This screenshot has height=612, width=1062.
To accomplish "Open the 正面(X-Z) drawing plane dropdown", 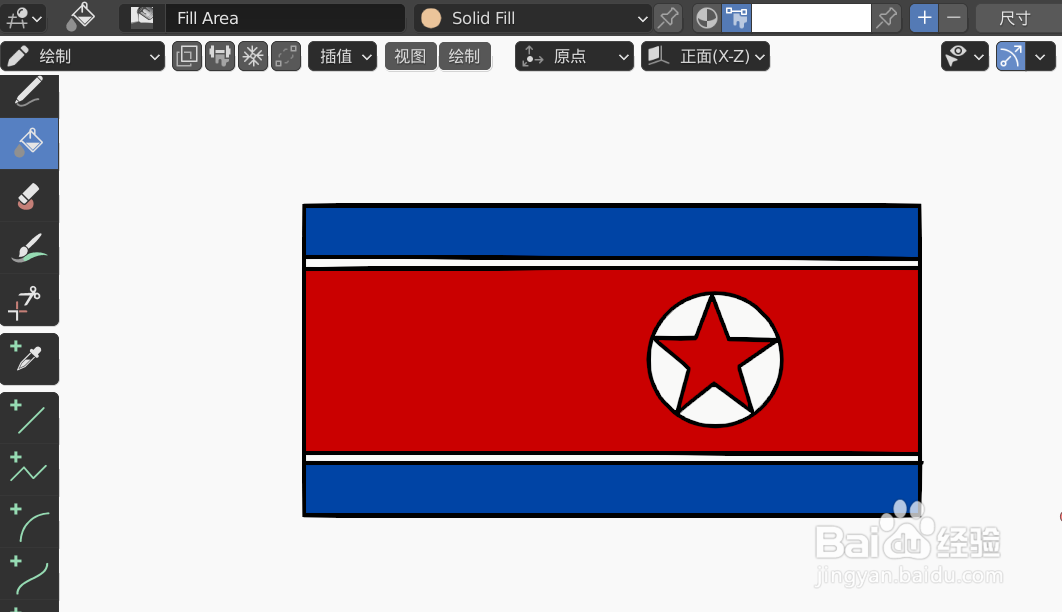I will click(706, 56).
